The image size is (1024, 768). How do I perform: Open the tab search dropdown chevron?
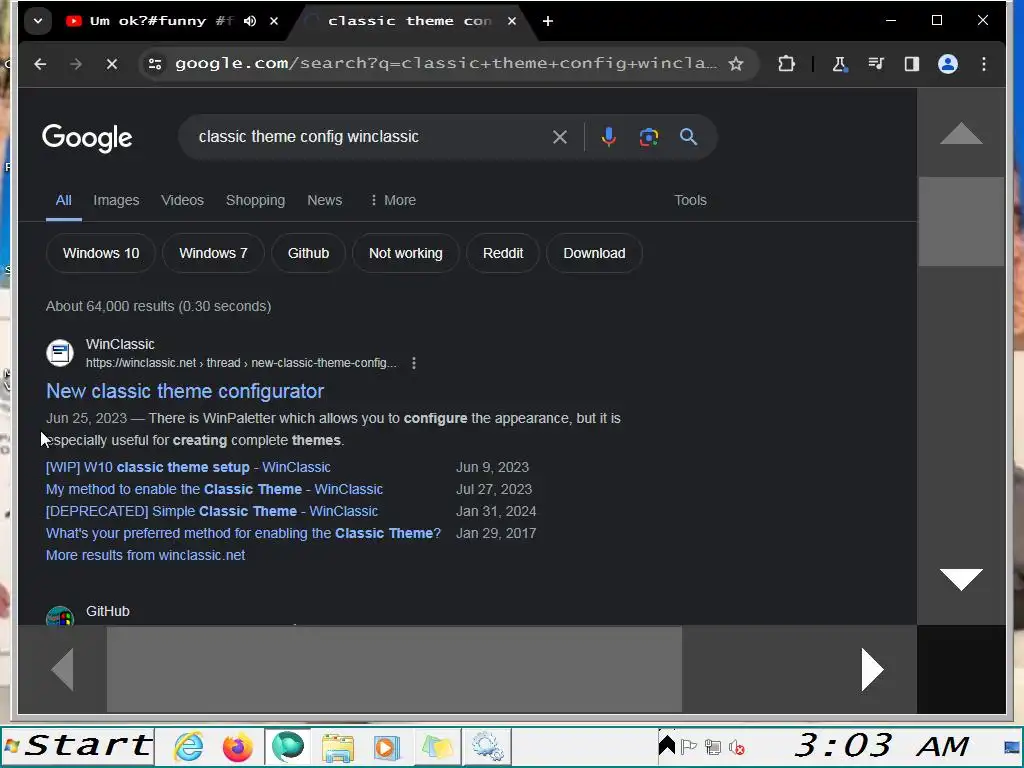(38, 21)
